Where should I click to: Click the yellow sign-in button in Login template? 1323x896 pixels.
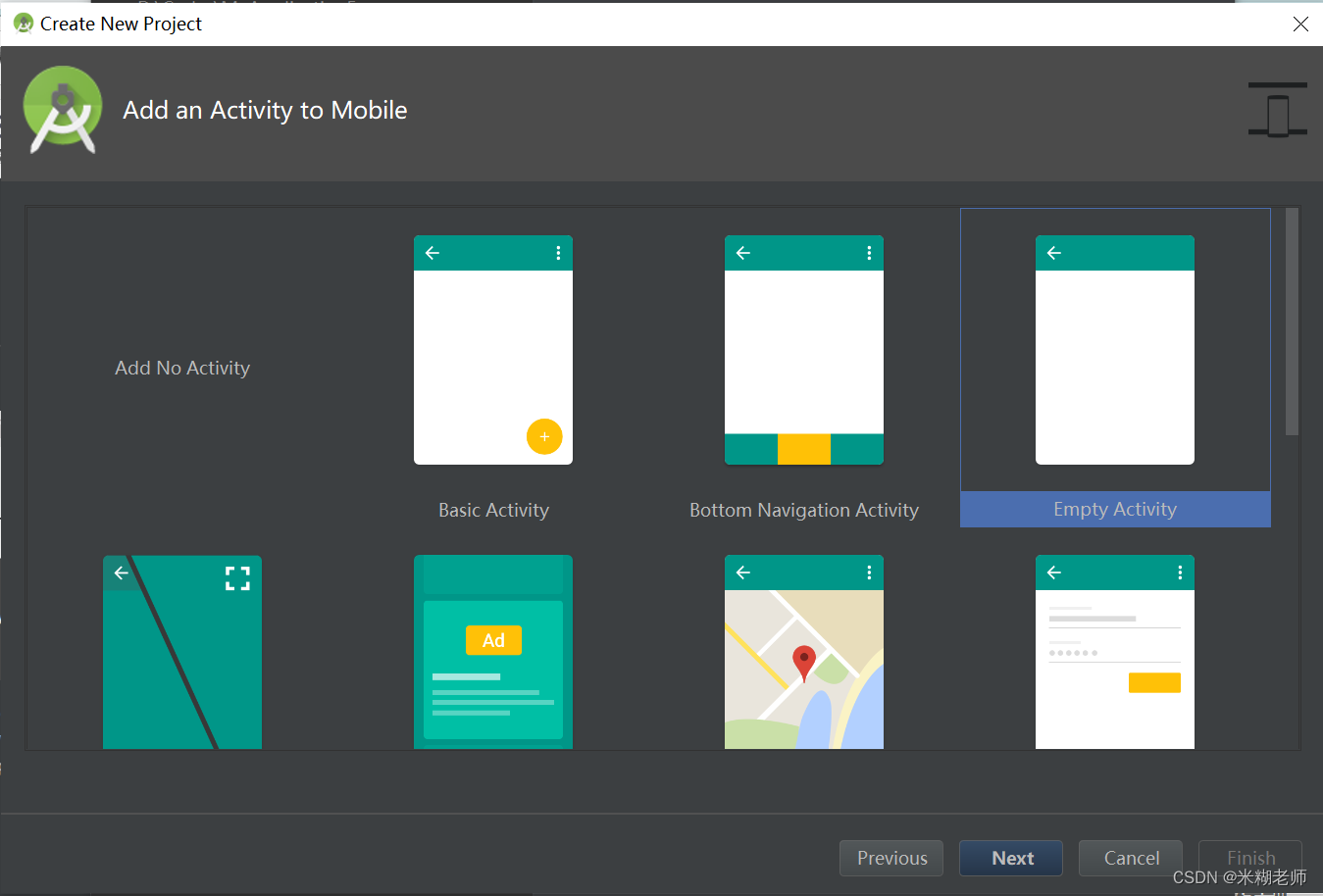[1154, 682]
